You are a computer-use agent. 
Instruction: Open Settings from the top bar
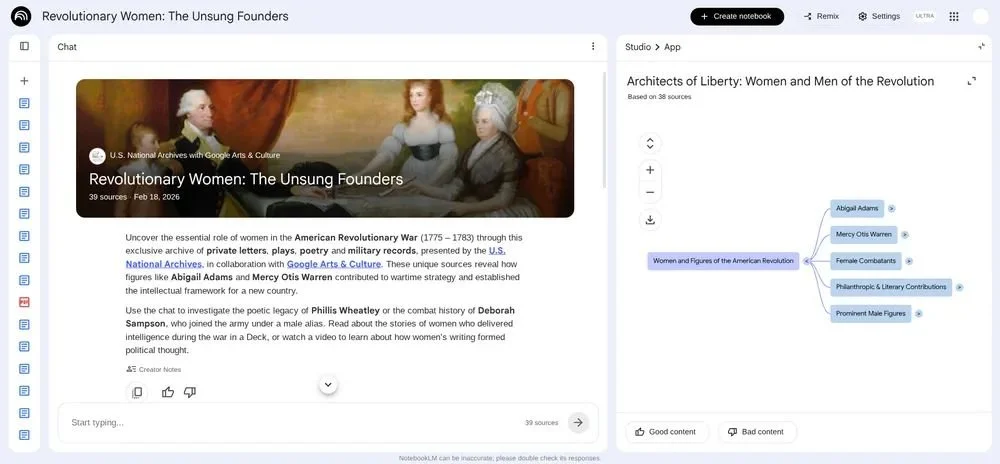coord(879,17)
